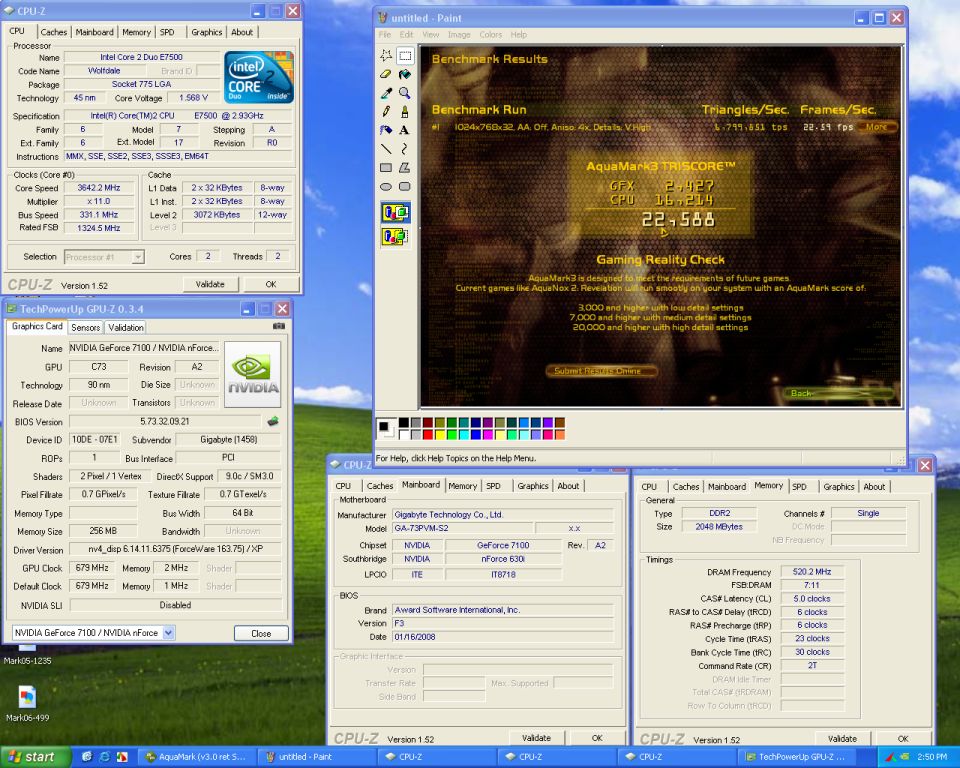Open Caches tab in top-left CPU-Z window
The height and width of the screenshot is (768, 960).
pos(54,32)
